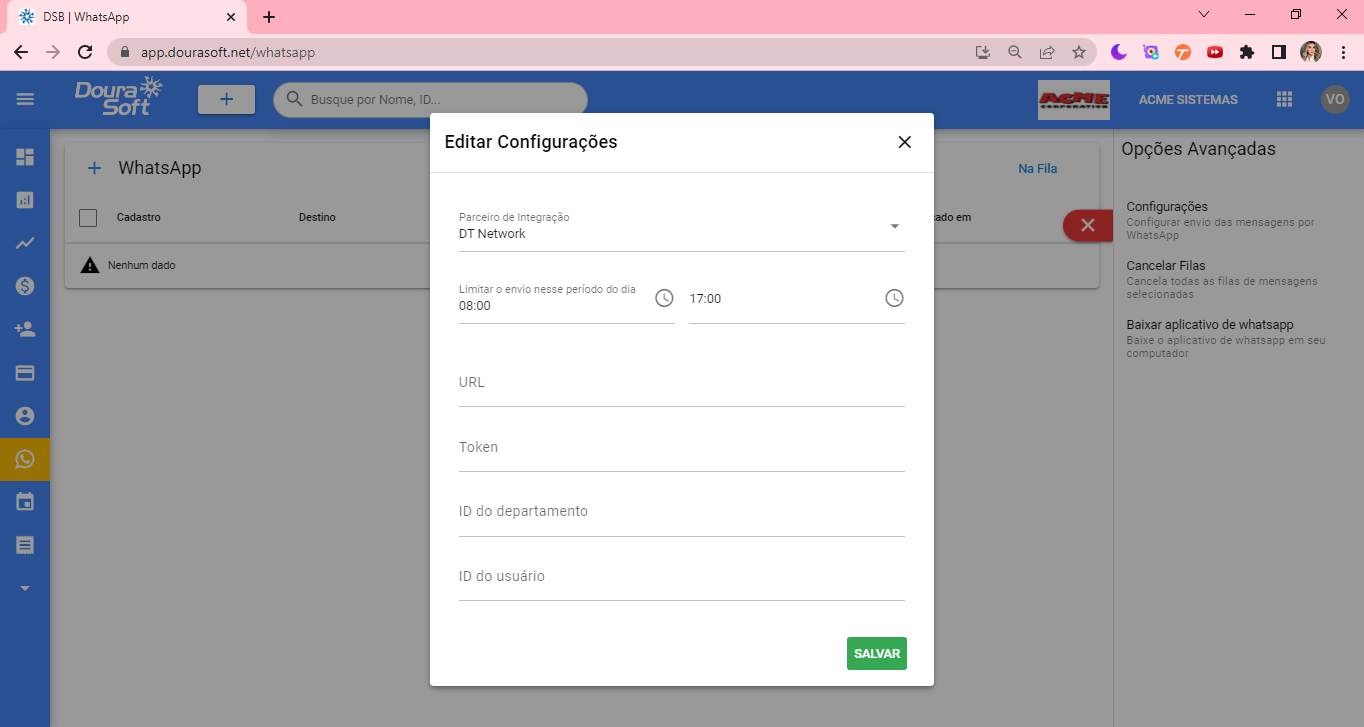This screenshot has width=1364, height=727.
Task: Click the add person sidebar icon
Action: coord(25,329)
